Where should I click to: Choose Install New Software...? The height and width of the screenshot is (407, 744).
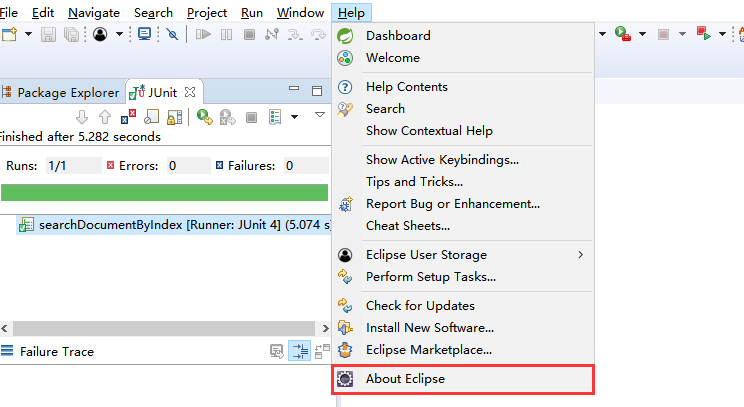pyautogui.click(x=463, y=328)
